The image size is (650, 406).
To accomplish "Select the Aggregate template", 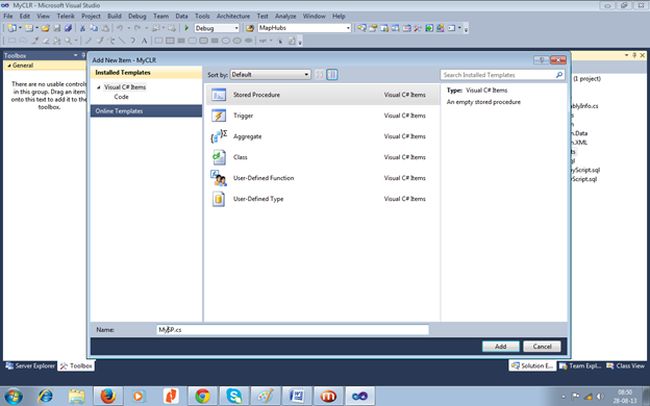I will [x=323, y=136].
